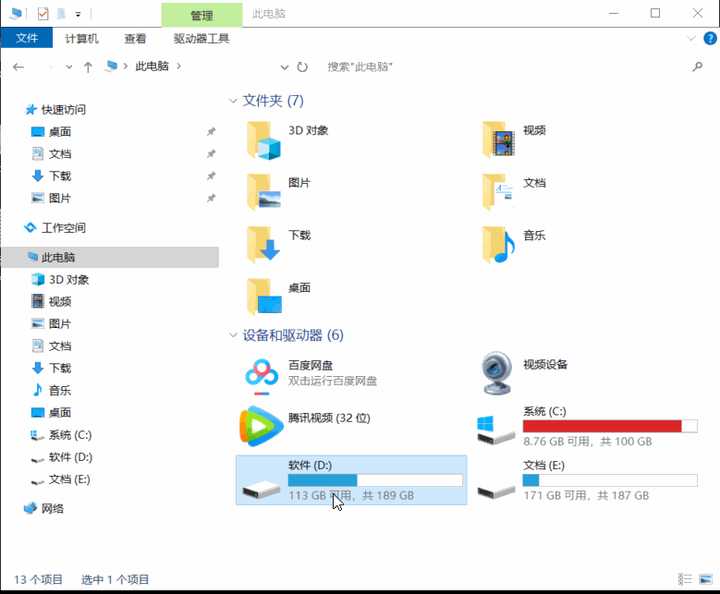
Task: Click the up one level arrow
Action: (88, 67)
